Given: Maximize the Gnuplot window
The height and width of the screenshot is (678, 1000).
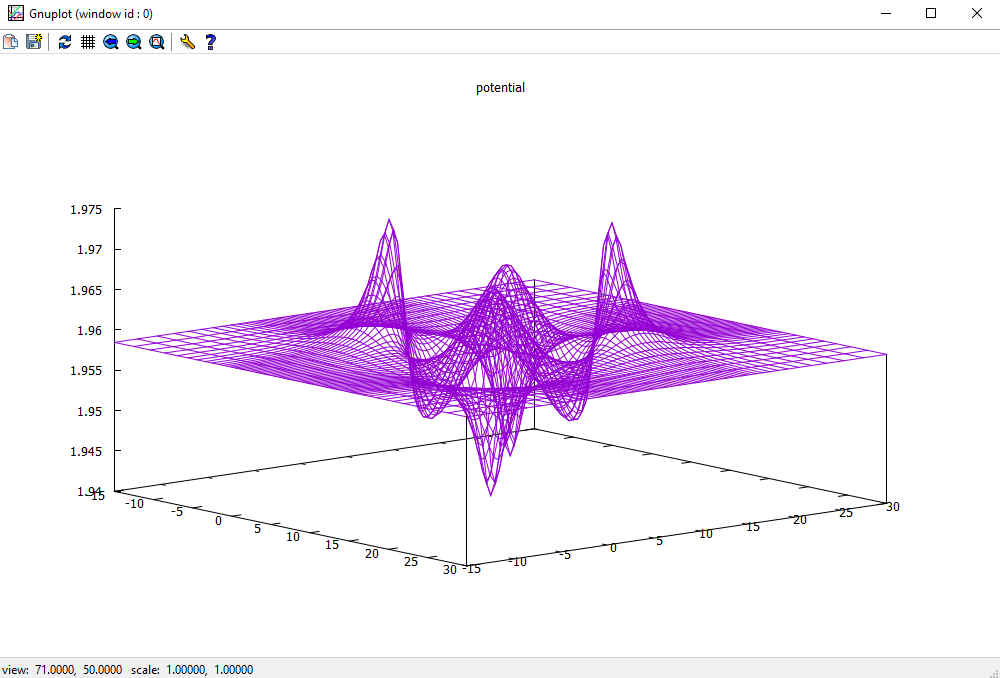Looking at the screenshot, I should 931,13.
